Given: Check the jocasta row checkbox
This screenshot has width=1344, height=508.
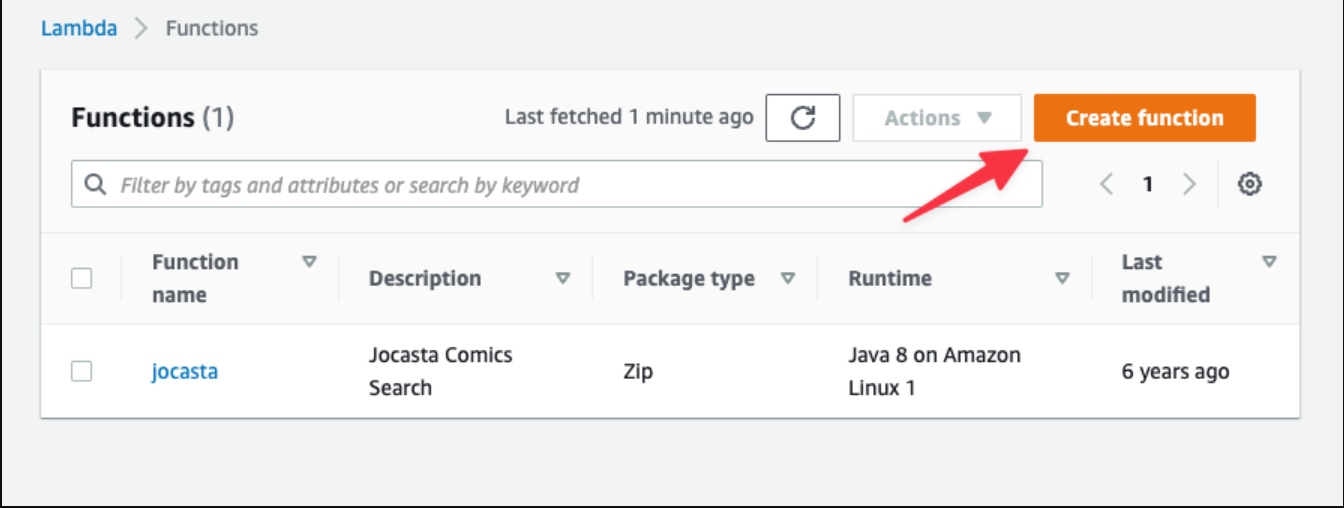Looking at the screenshot, I should (x=82, y=371).
